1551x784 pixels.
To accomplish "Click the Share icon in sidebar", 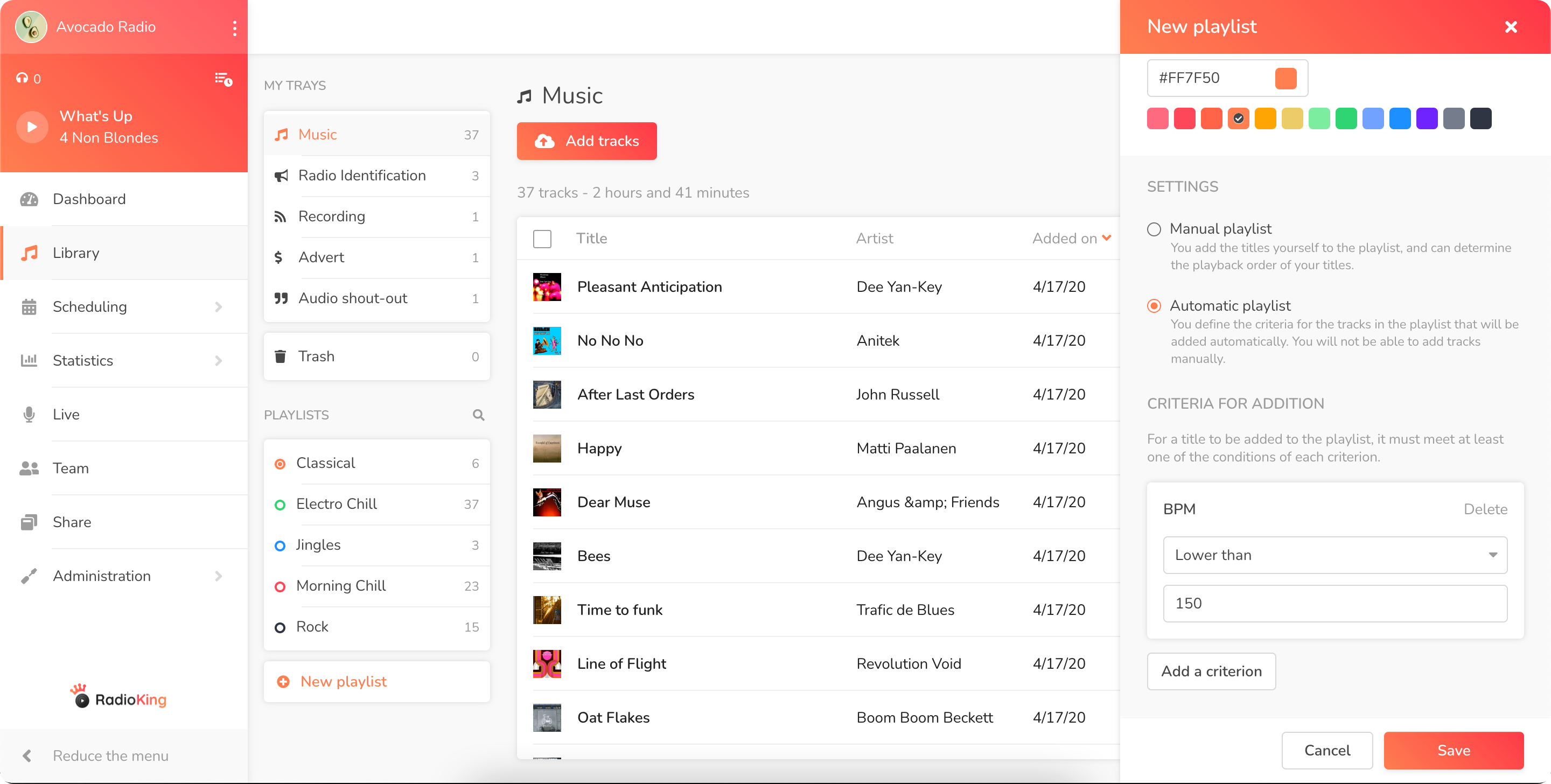I will 29,522.
